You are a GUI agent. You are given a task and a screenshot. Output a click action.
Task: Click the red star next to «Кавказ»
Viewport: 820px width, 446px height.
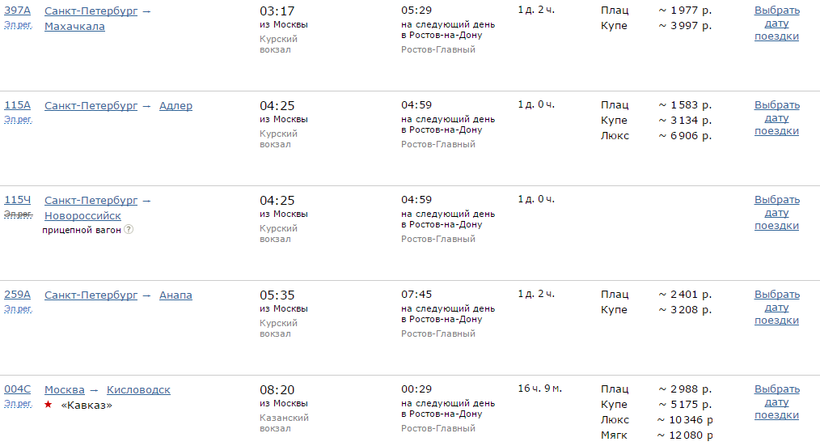(x=48, y=405)
